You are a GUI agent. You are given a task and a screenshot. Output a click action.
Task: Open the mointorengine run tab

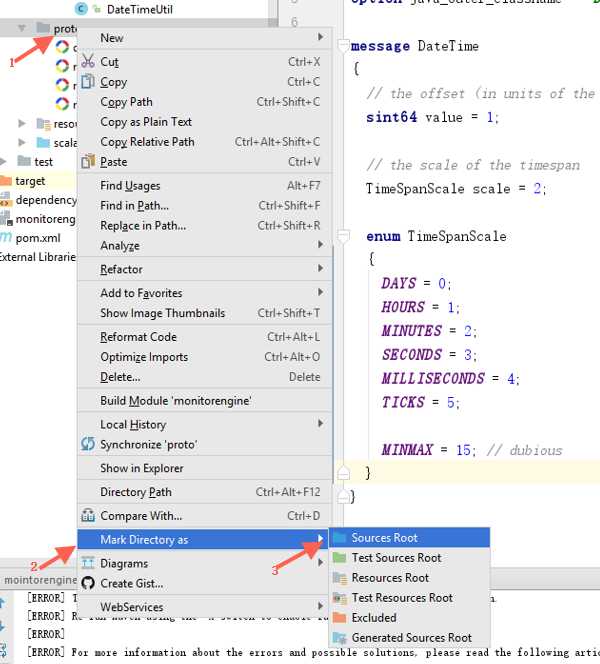point(39,580)
